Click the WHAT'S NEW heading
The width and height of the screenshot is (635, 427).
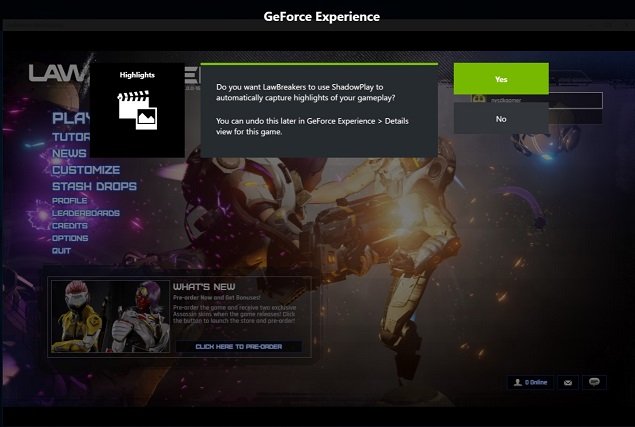[x=204, y=287]
